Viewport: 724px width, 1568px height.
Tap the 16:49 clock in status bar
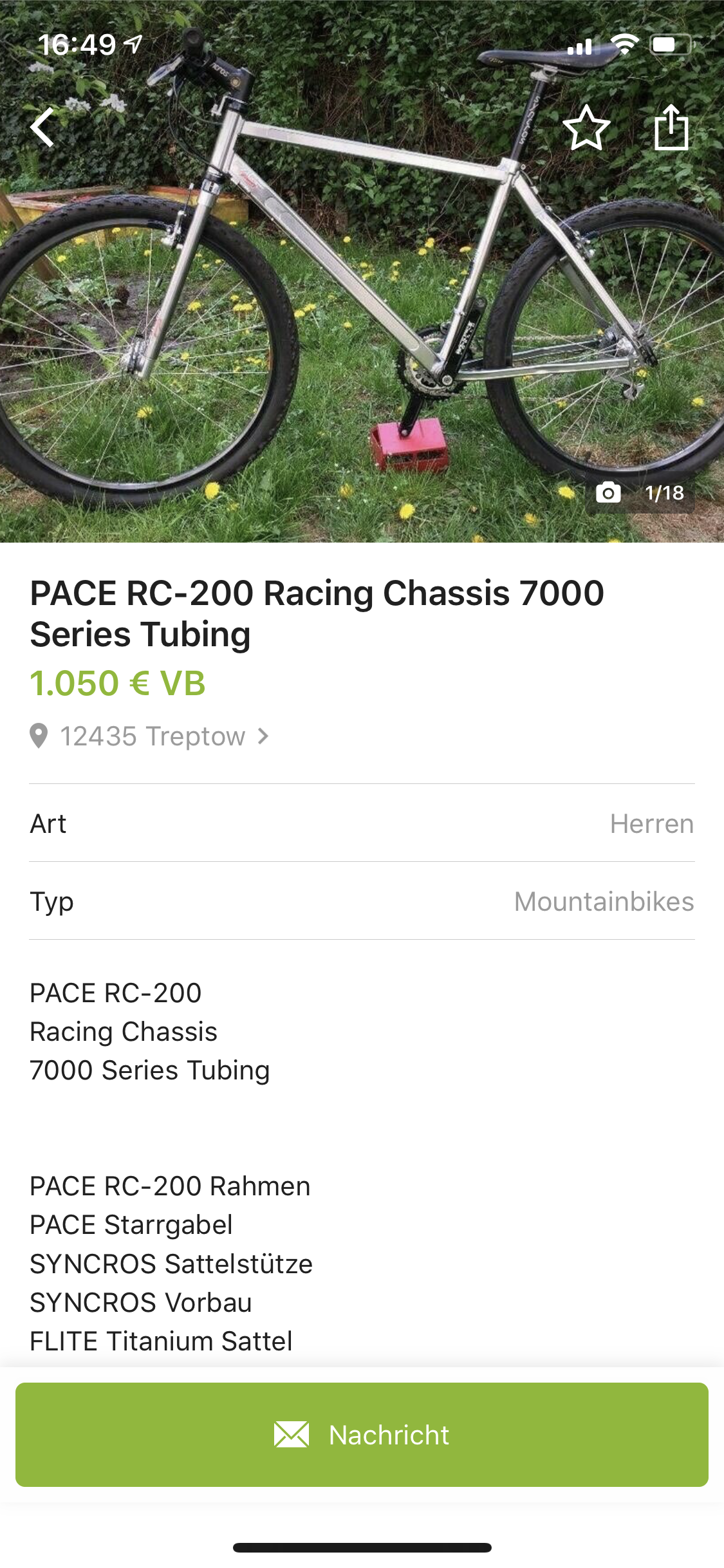[x=77, y=44]
